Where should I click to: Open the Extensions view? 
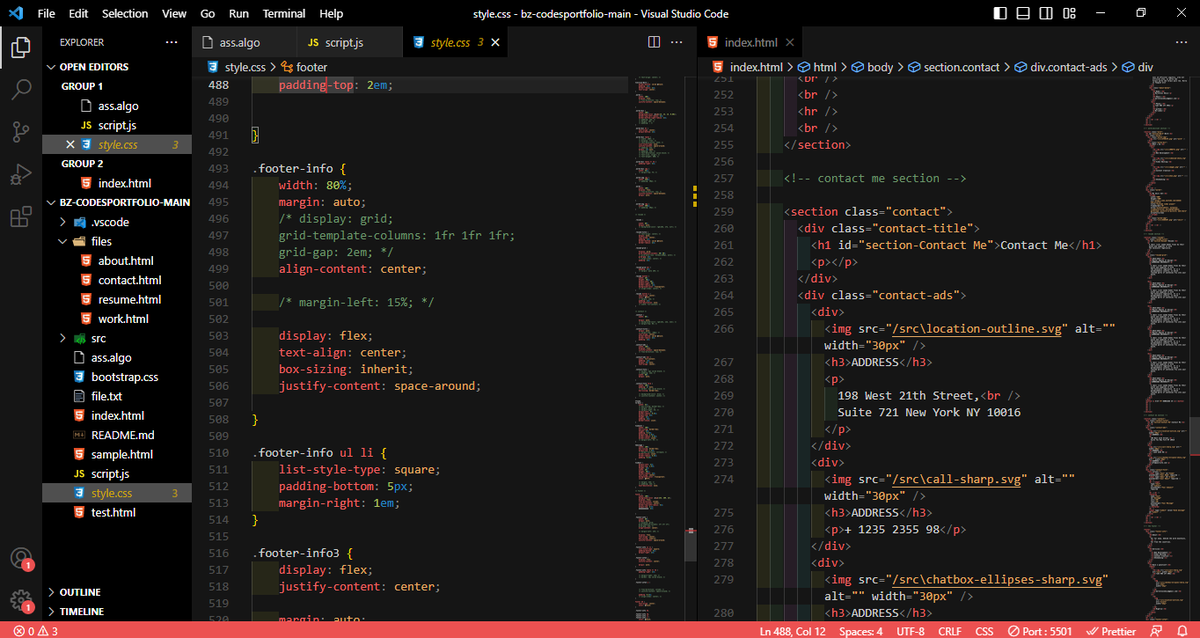coord(20,216)
